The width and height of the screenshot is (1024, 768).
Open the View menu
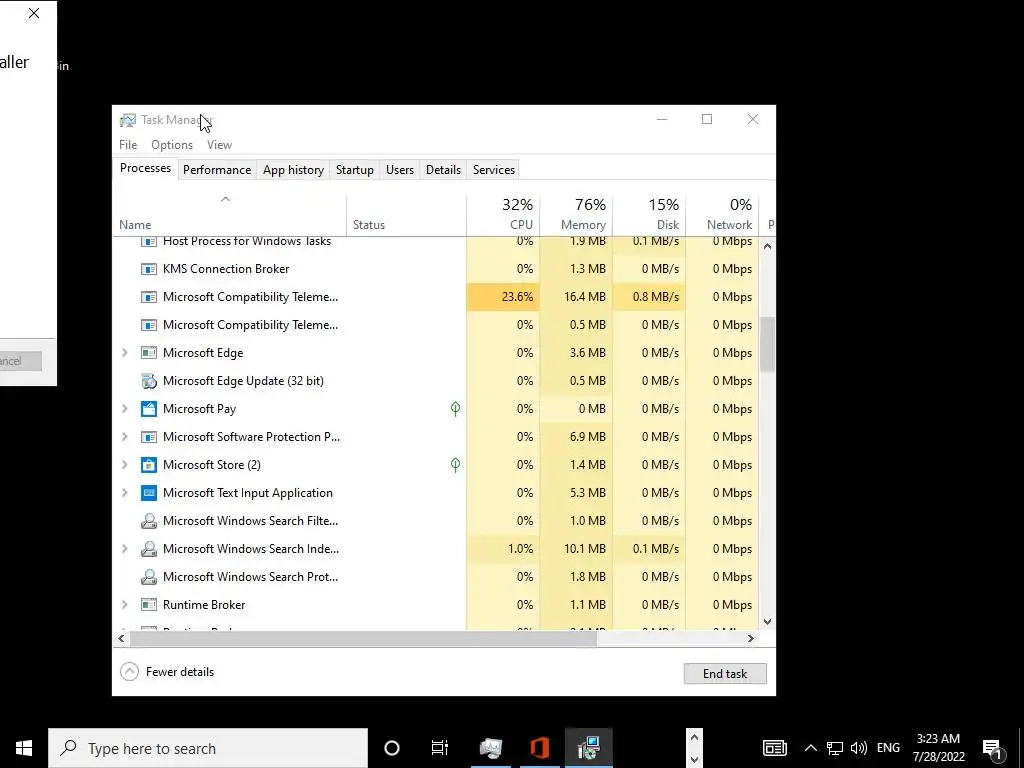tap(219, 145)
